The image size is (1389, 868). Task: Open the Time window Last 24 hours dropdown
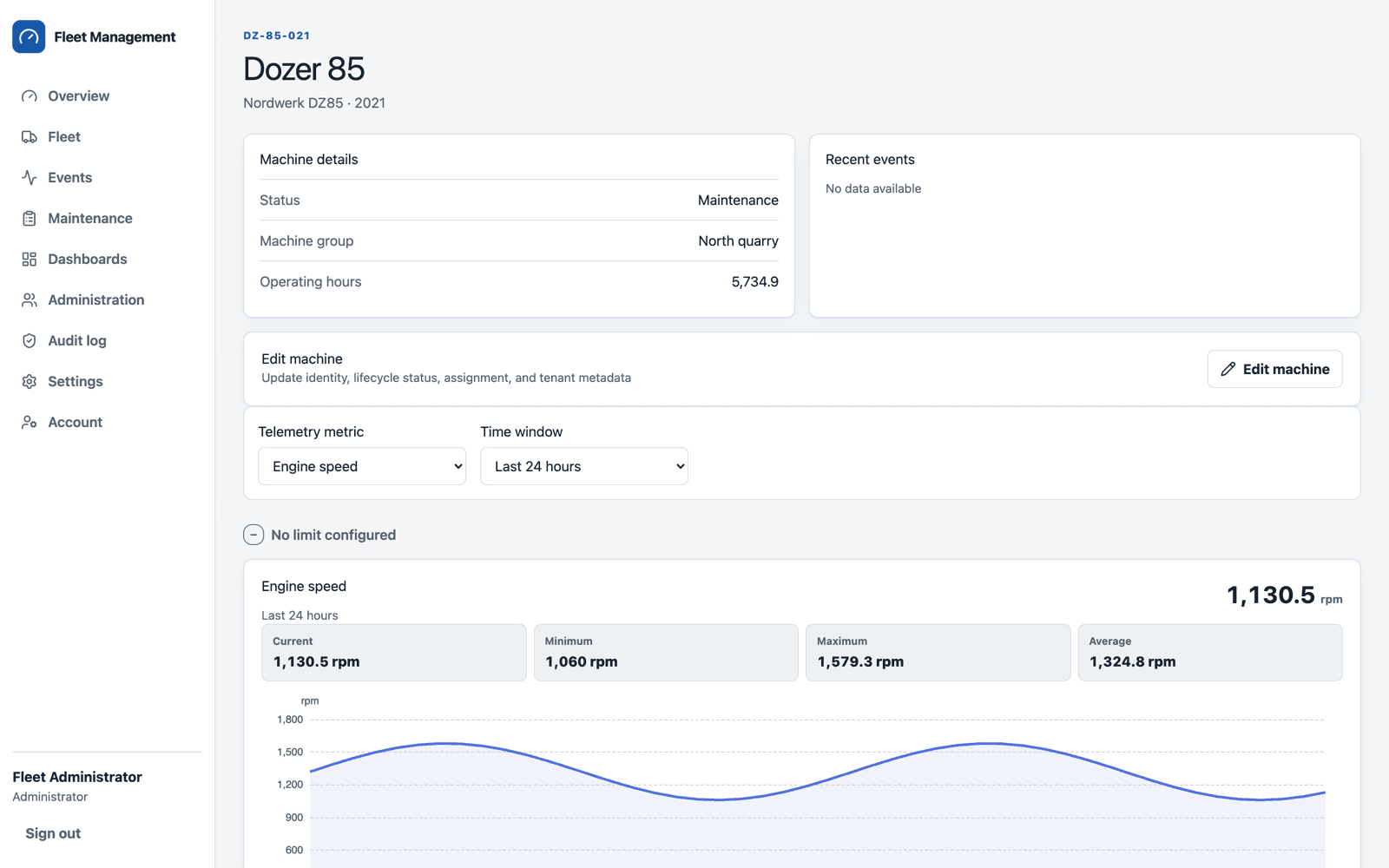pos(584,466)
